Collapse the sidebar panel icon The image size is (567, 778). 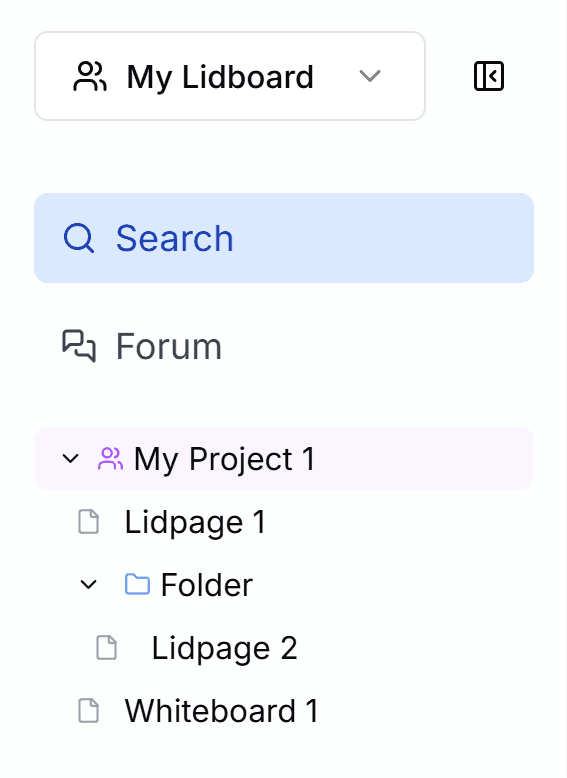pyautogui.click(x=489, y=76)
